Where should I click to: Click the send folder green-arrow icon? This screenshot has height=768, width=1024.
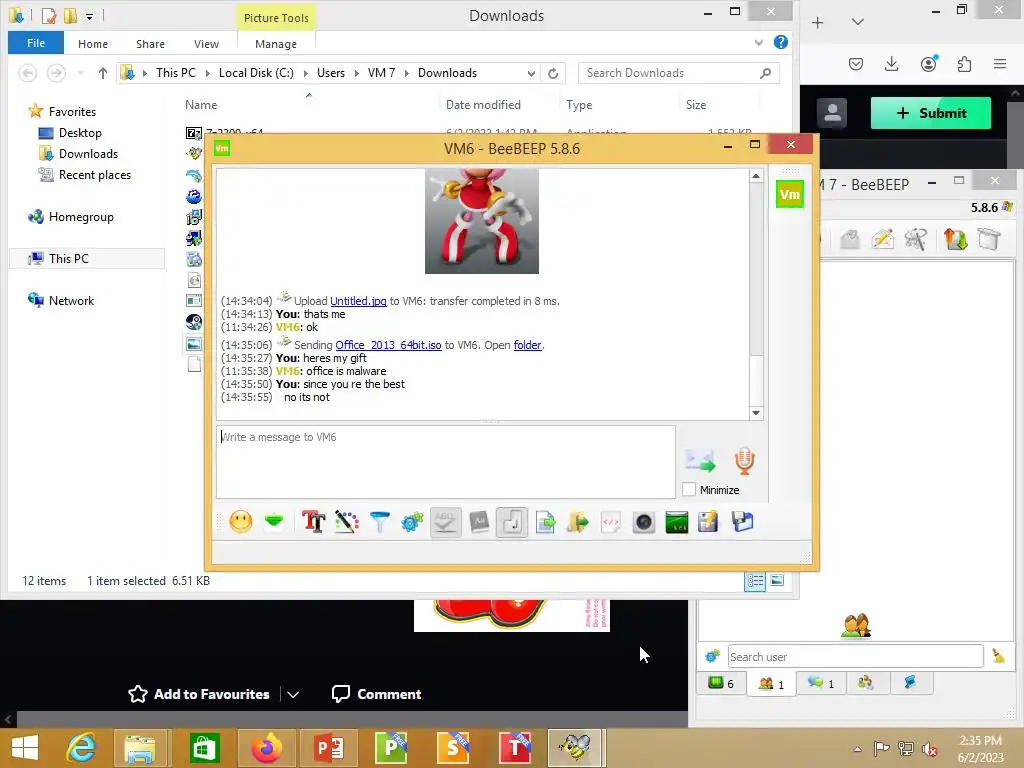pos(578,522)
